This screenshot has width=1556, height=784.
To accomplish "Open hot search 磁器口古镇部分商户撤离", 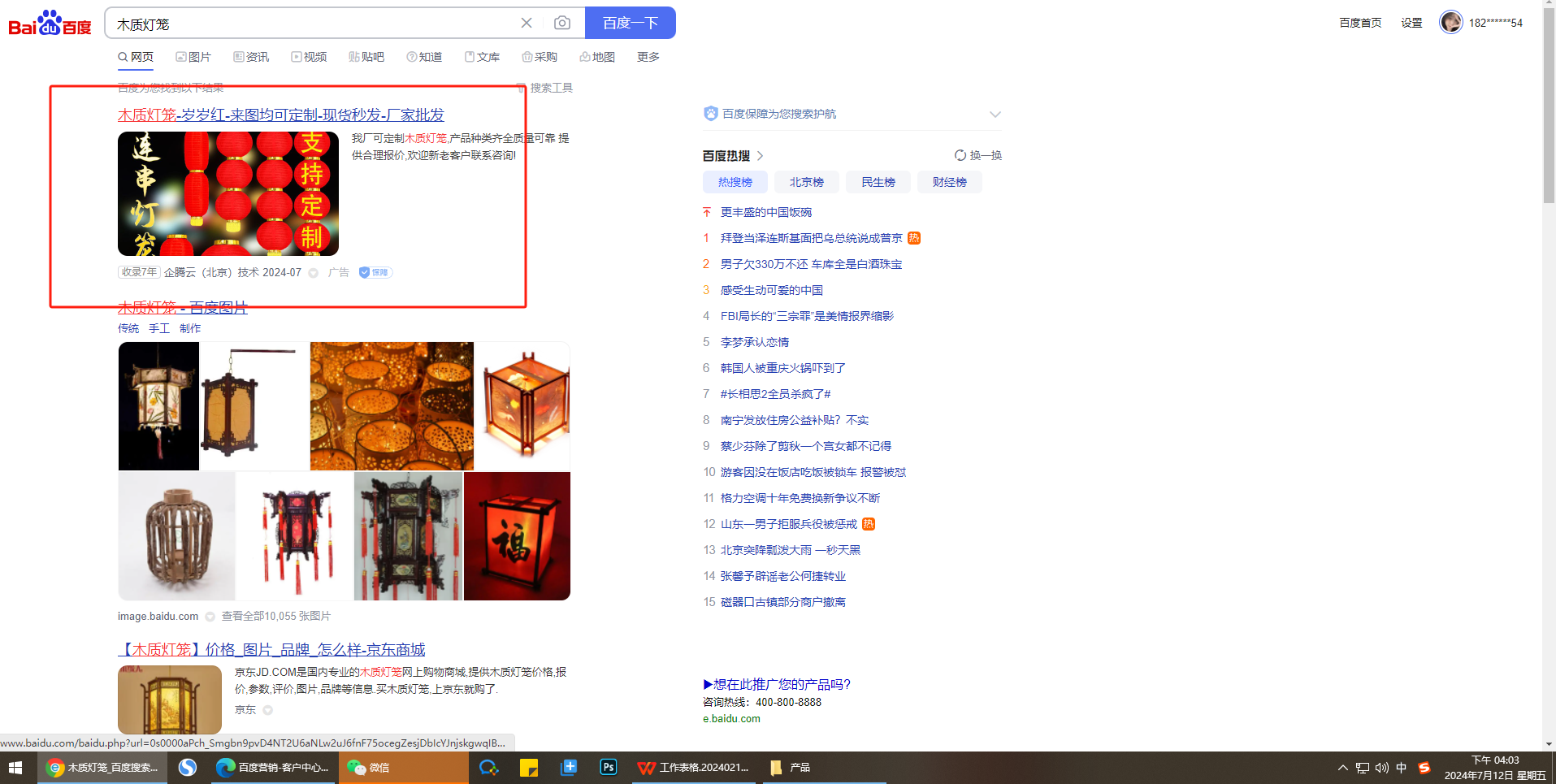I will tap(783, 602).
